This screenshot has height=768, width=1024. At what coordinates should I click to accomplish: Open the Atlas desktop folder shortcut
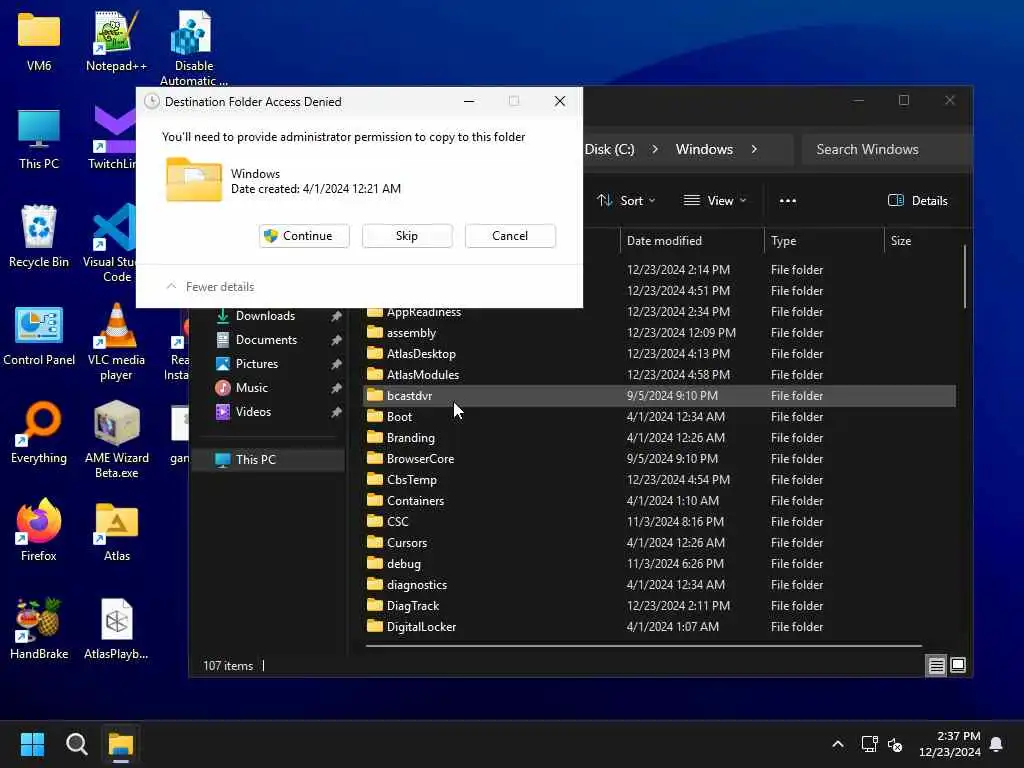point(116,532)
